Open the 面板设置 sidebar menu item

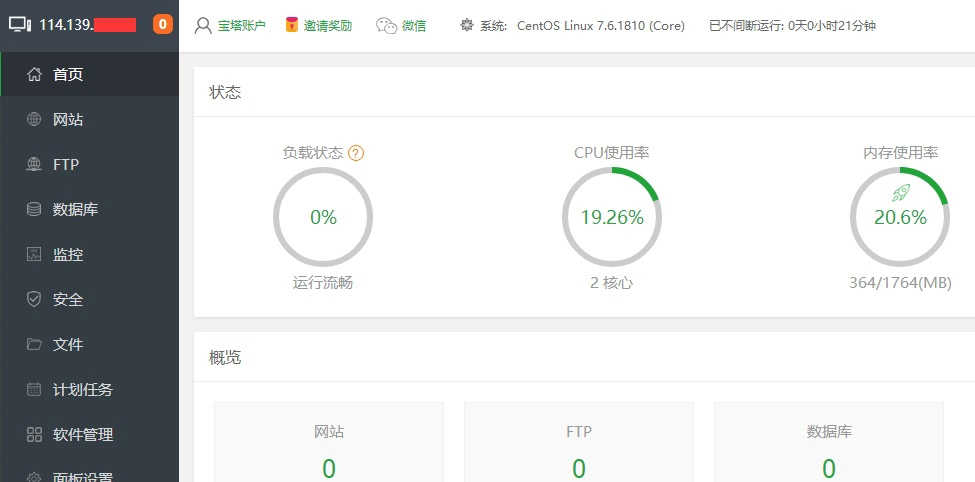(82, 474)
